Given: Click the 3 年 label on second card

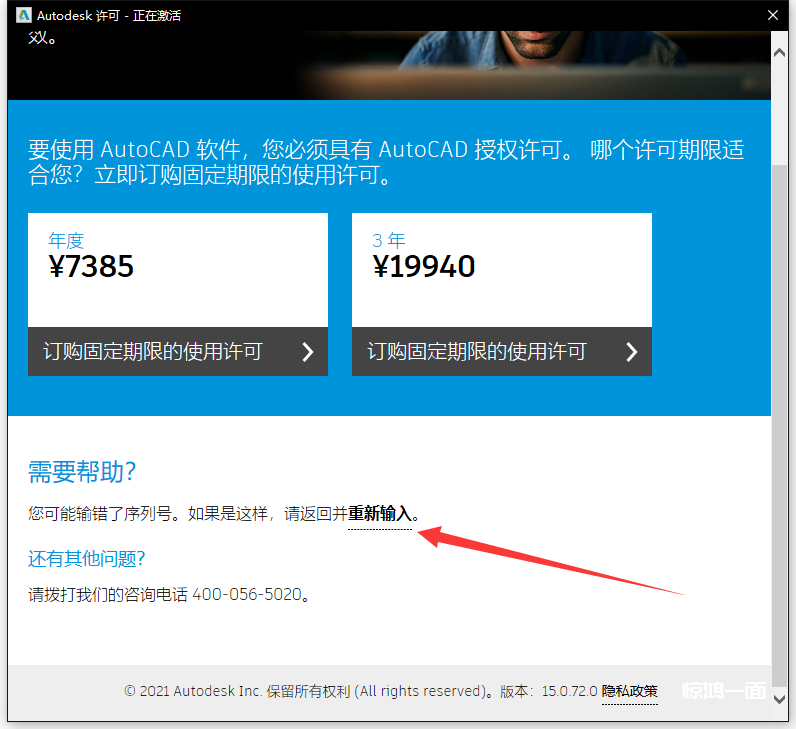Looking at the screenshot, I should click(389, 241).
